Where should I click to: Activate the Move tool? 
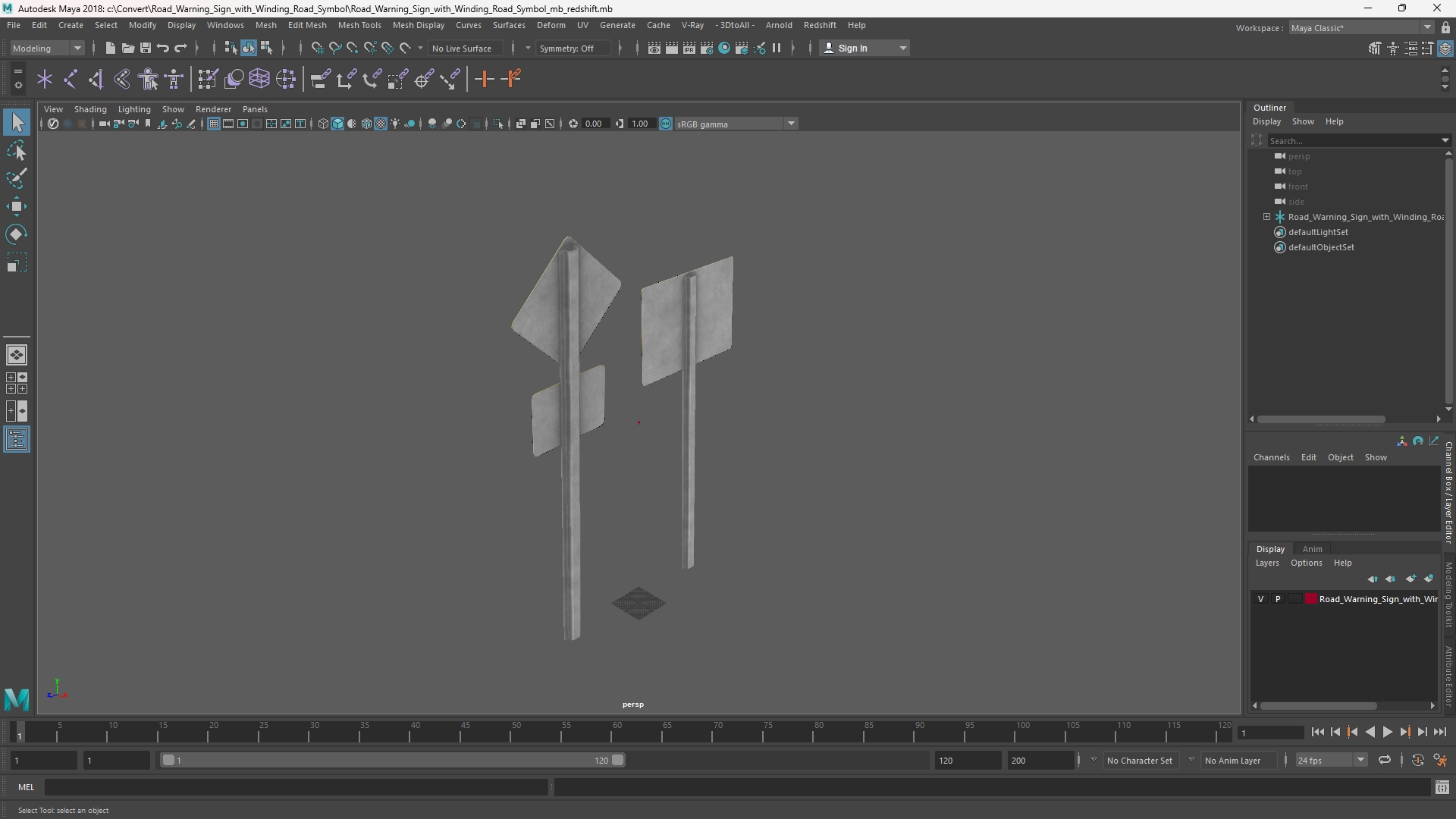pyautogui.click(x=17, y=206)
